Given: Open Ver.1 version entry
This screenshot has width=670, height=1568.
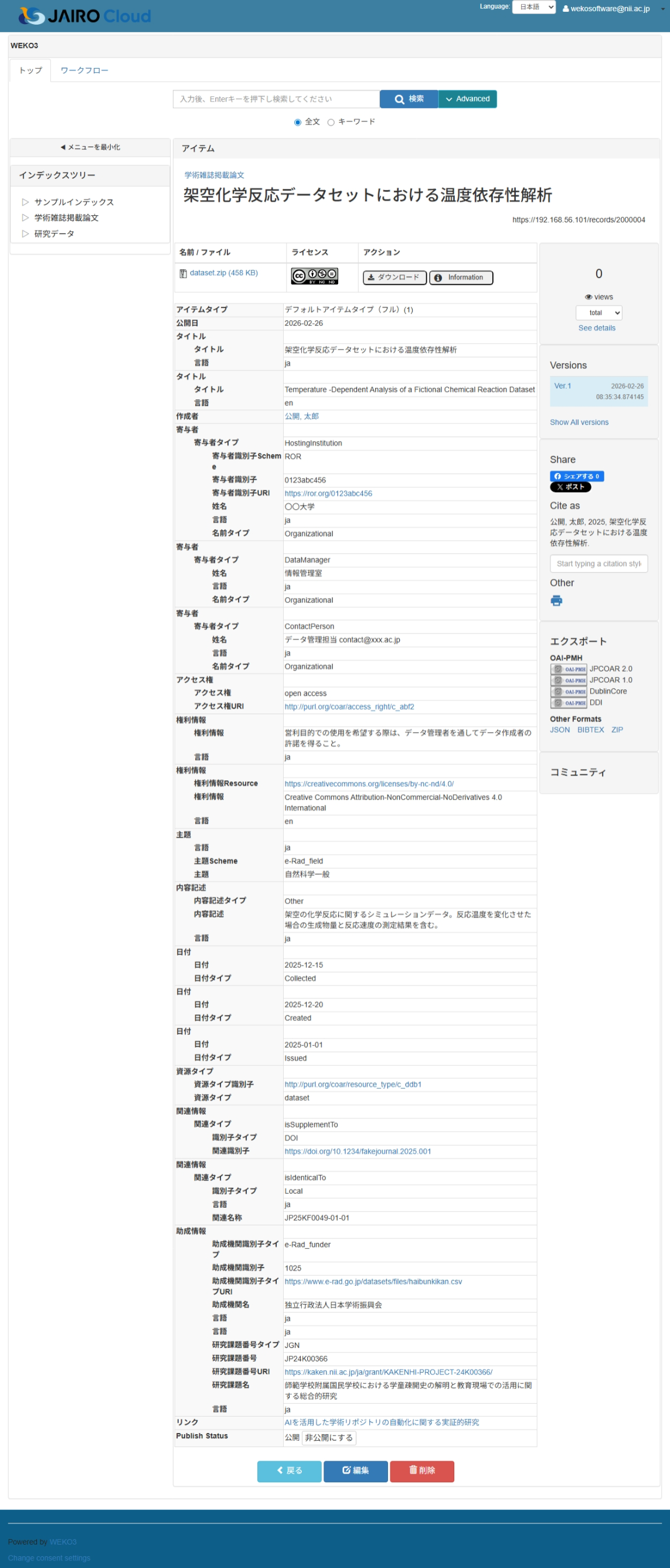Looking at the screenshot, I should (x=562, y=386).
